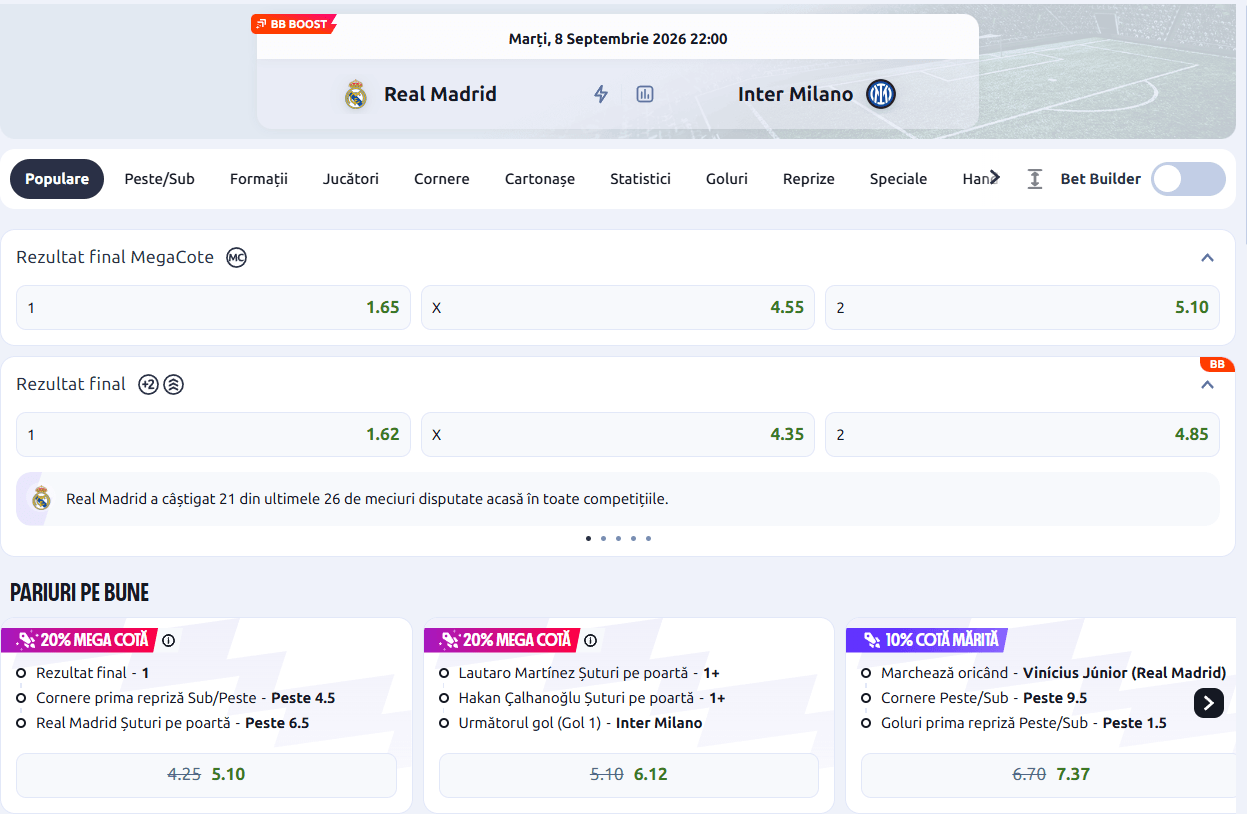Open info icon of the Rezultat final 1 mega cota card

(x=168, y=640)
